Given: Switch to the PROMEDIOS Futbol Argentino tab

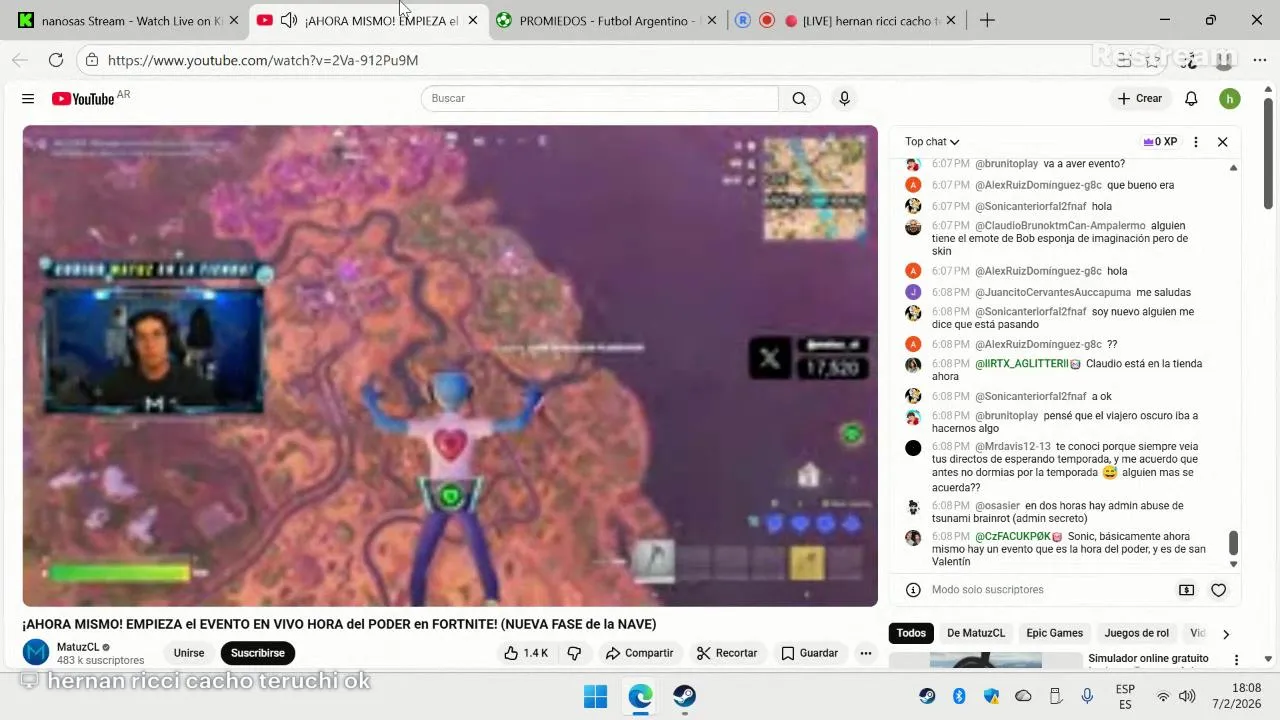Looking at the screenshot, I should point(607,20).
